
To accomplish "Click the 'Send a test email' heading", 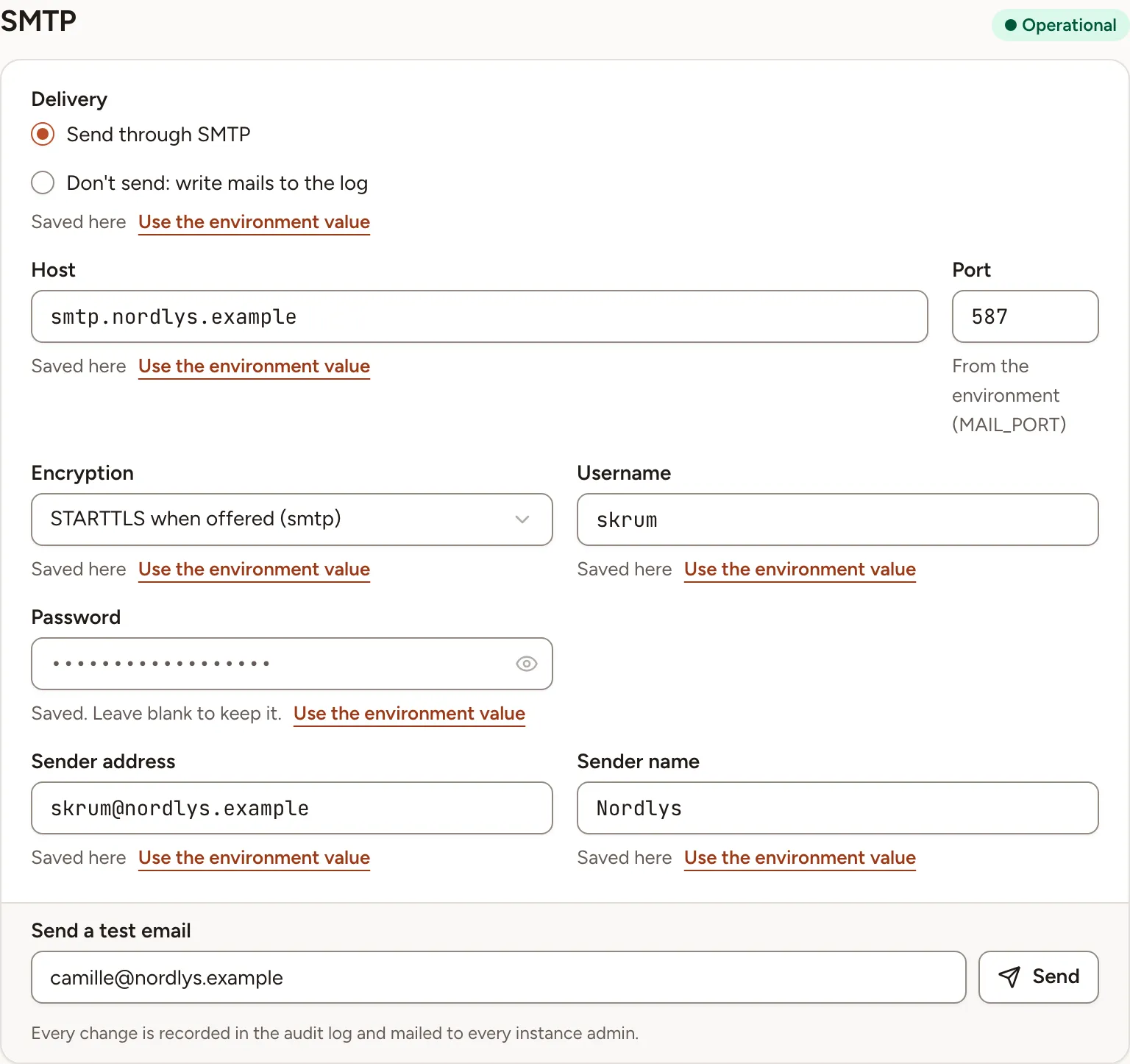I will coord(111,931).
